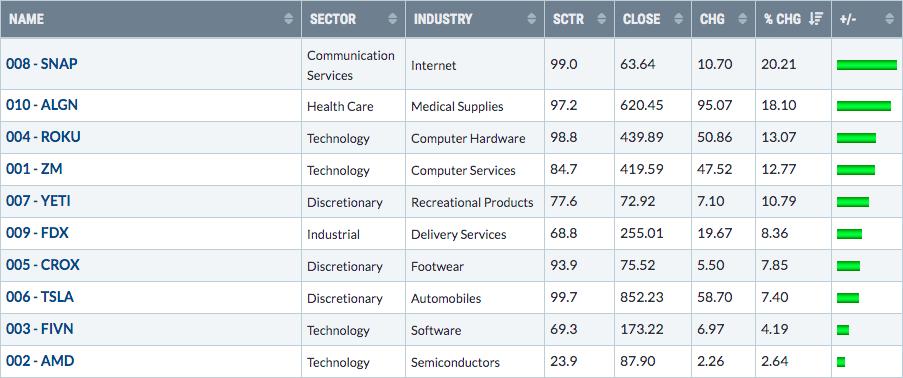Viewport: 903px width, 378px height.
Task: Open the 004 - ROKU symbol link
Action: (43, 137)
